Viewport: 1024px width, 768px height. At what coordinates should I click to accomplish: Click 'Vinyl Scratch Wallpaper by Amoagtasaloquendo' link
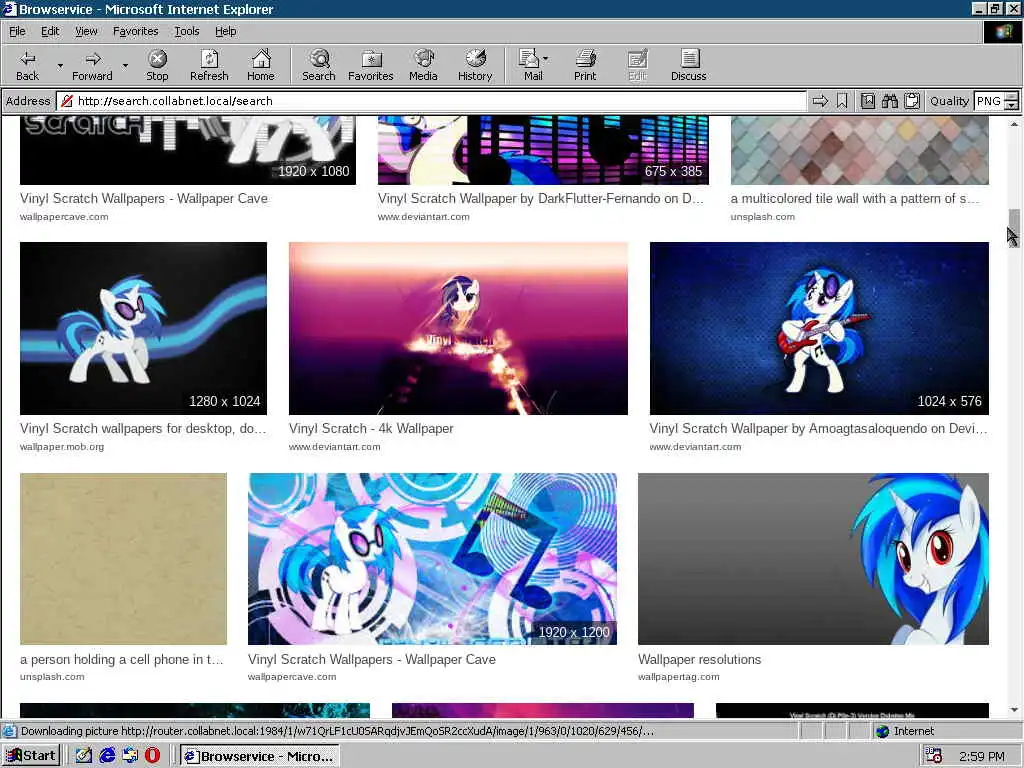[x=818, y=428]
